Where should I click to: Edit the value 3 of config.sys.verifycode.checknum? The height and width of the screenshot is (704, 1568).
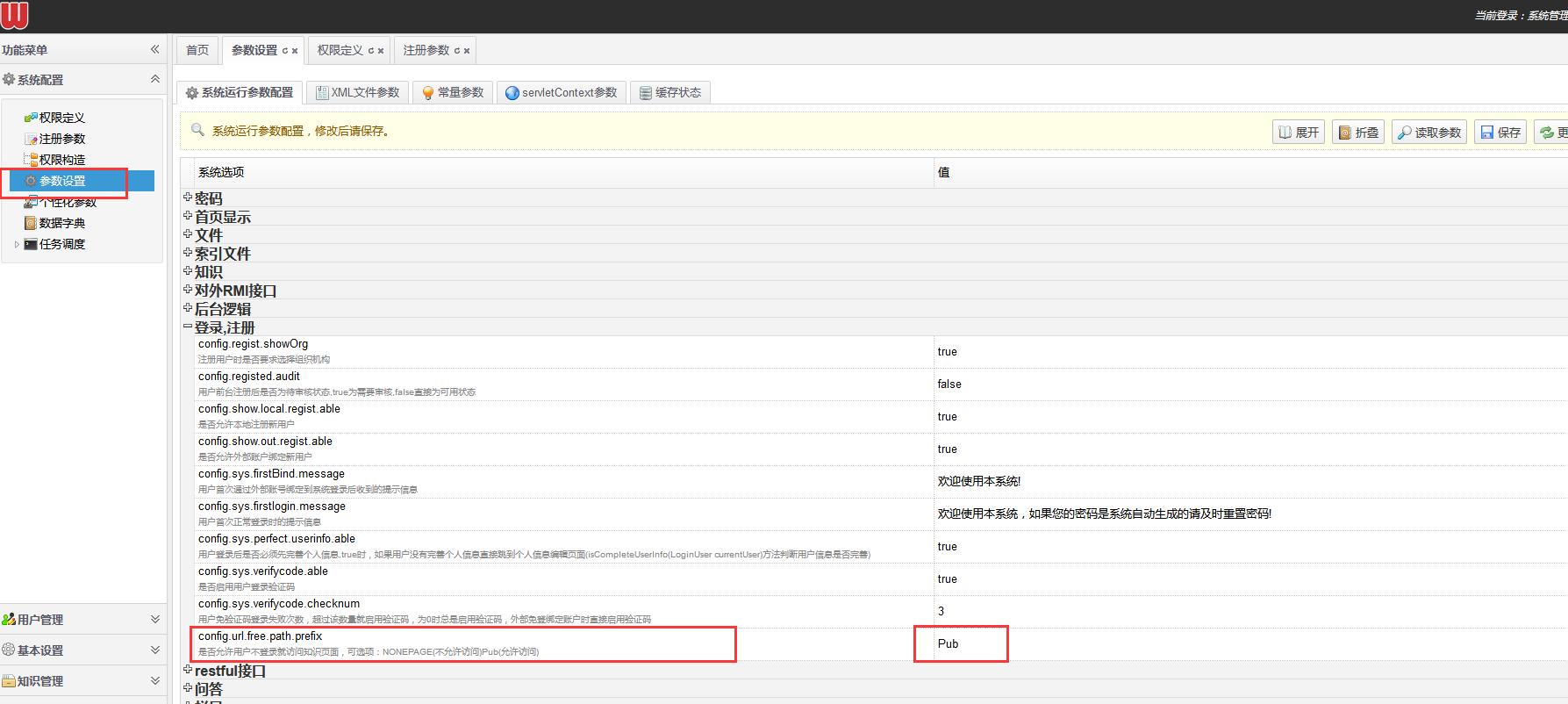(942, 611)
